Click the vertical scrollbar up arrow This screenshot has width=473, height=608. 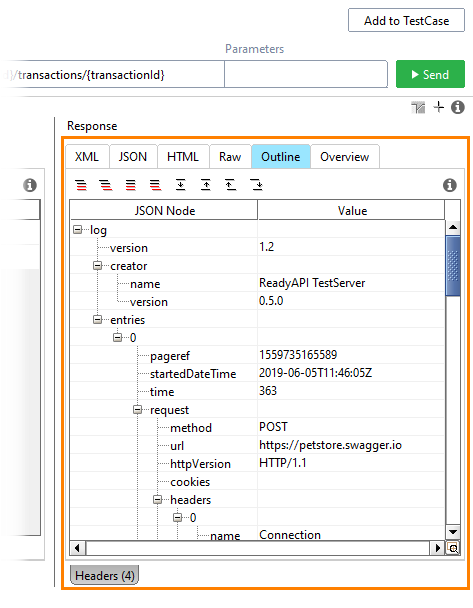pyautogui.click(x=453, y=227)
